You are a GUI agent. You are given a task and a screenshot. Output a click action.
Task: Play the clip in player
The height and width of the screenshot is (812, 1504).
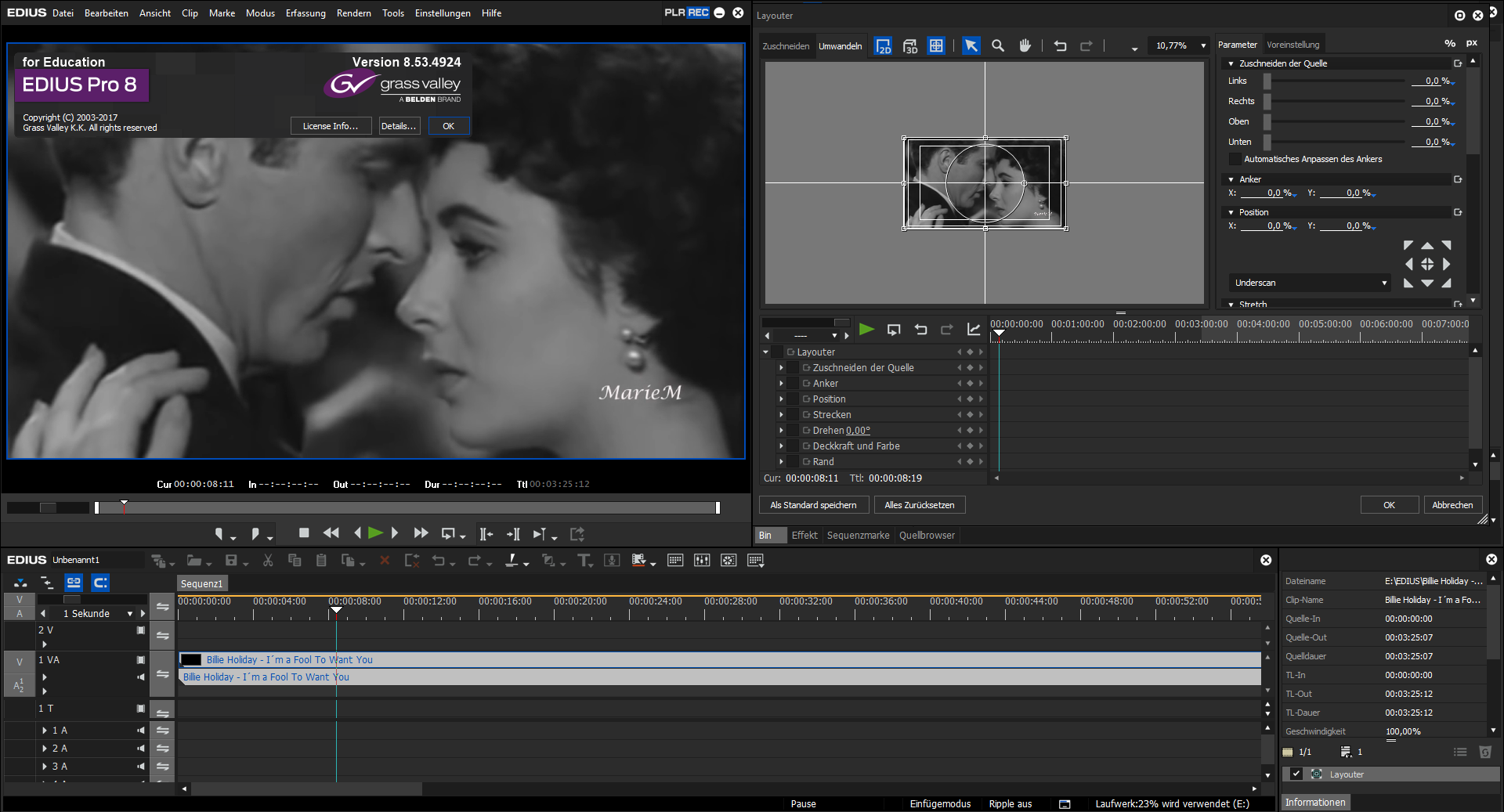375,533
